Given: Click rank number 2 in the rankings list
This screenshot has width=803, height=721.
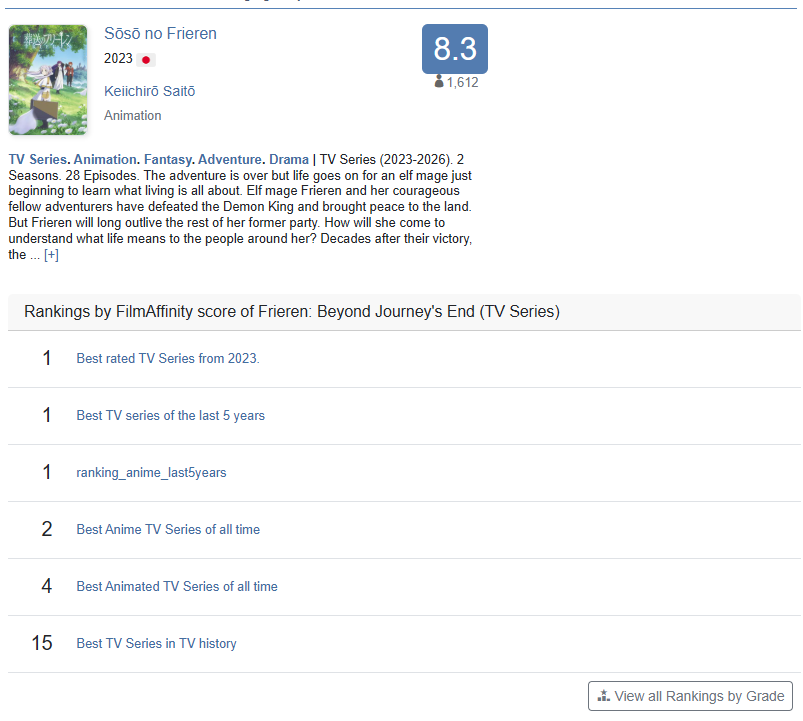Looking at the screenshot, I should coord(47,529).
